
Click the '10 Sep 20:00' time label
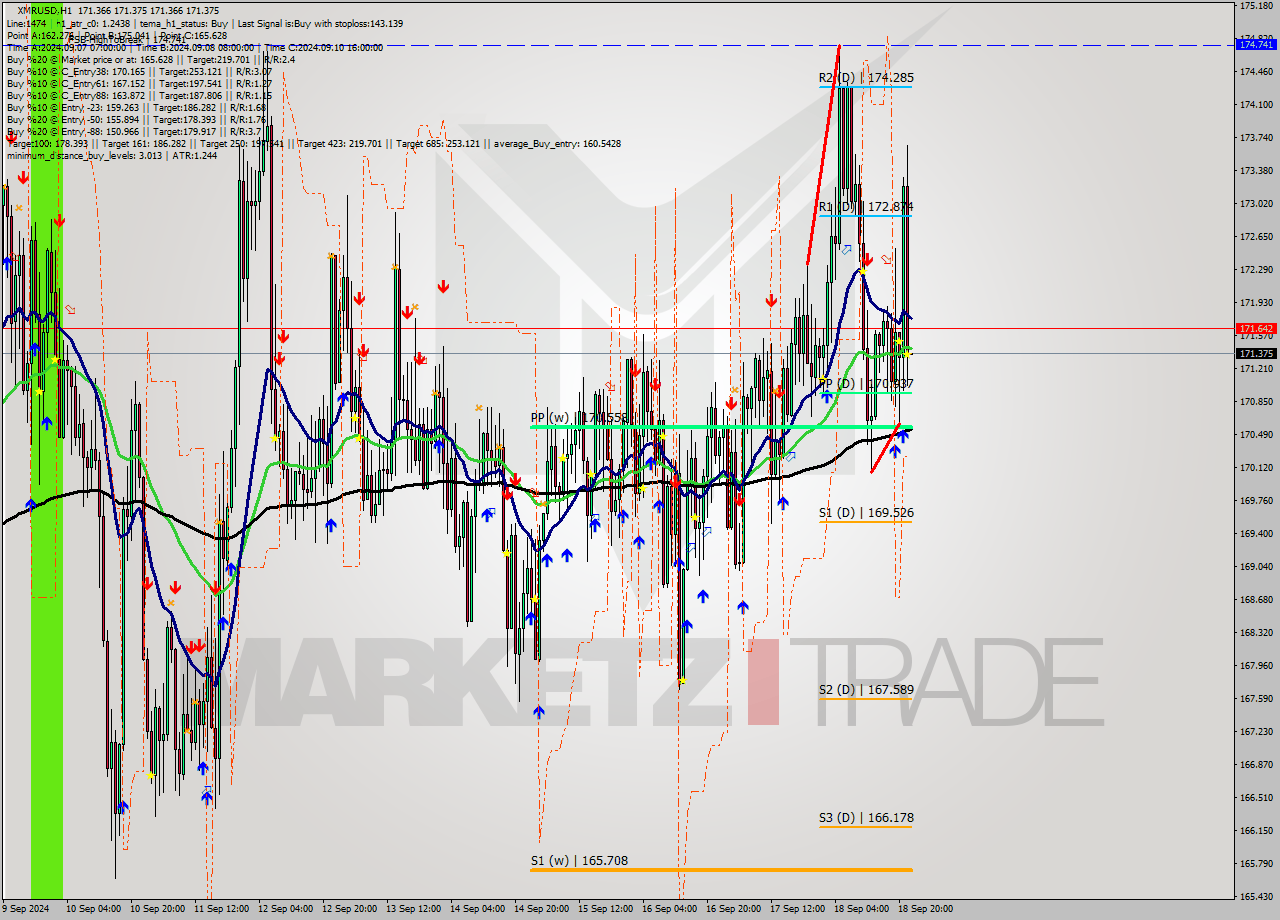[157, 909]
